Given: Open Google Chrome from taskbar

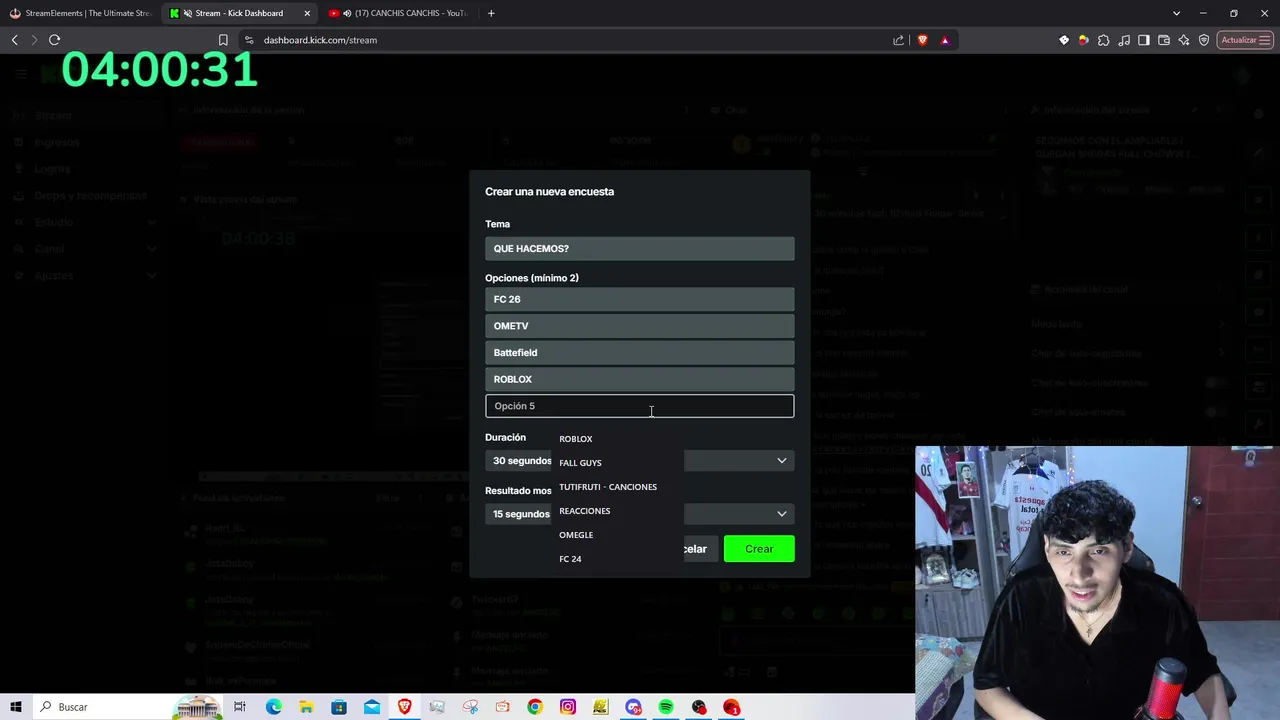Looking at the screenshot, I should click(535, 707).
